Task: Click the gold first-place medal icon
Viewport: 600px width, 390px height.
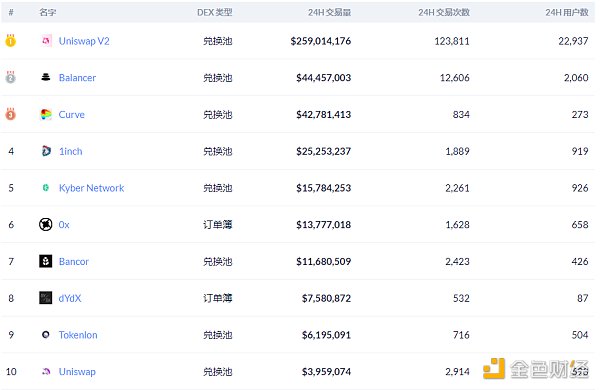Action: point(10,40)
